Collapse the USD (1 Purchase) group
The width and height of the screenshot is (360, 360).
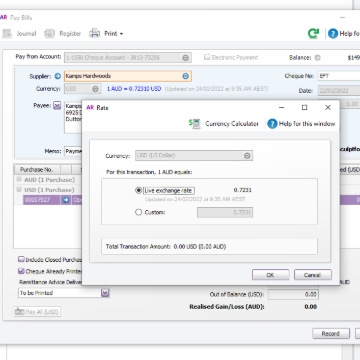pos(19,190)
